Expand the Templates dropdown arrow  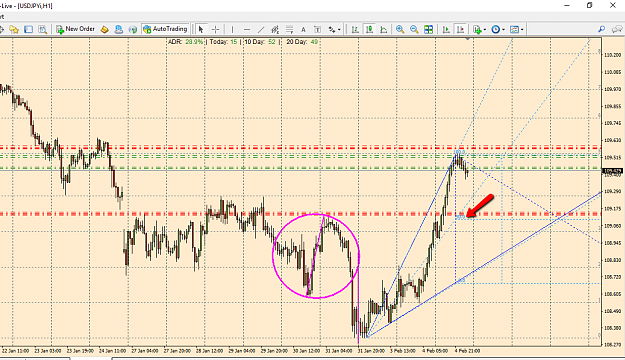[x=522, y=30]
